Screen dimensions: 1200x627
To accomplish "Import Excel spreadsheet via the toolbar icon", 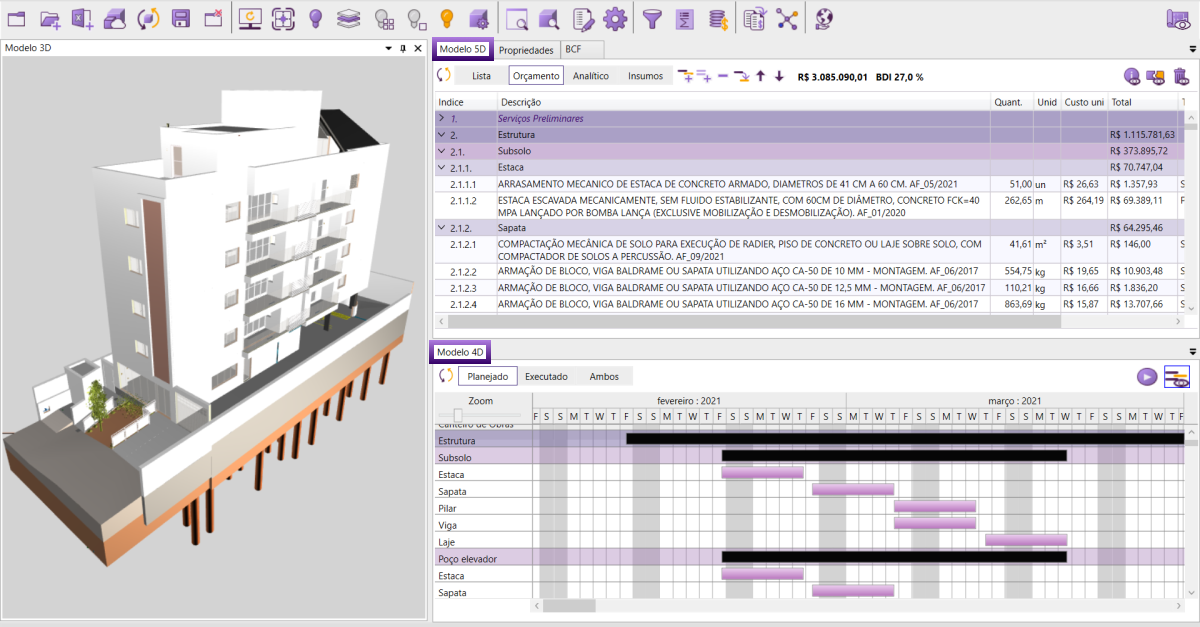I will tap(83, 17).
